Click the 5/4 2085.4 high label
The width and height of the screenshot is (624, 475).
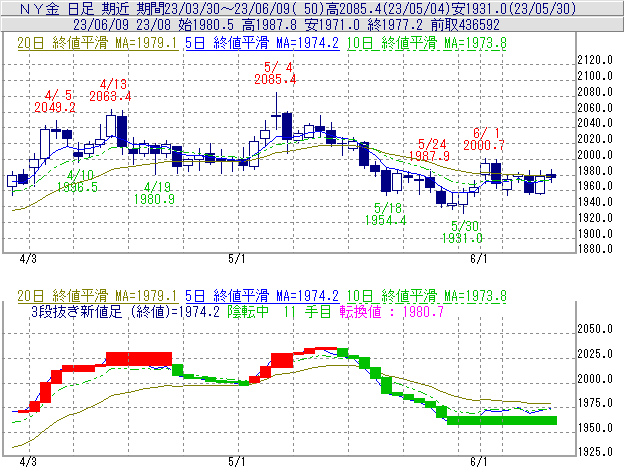(275, 73)
